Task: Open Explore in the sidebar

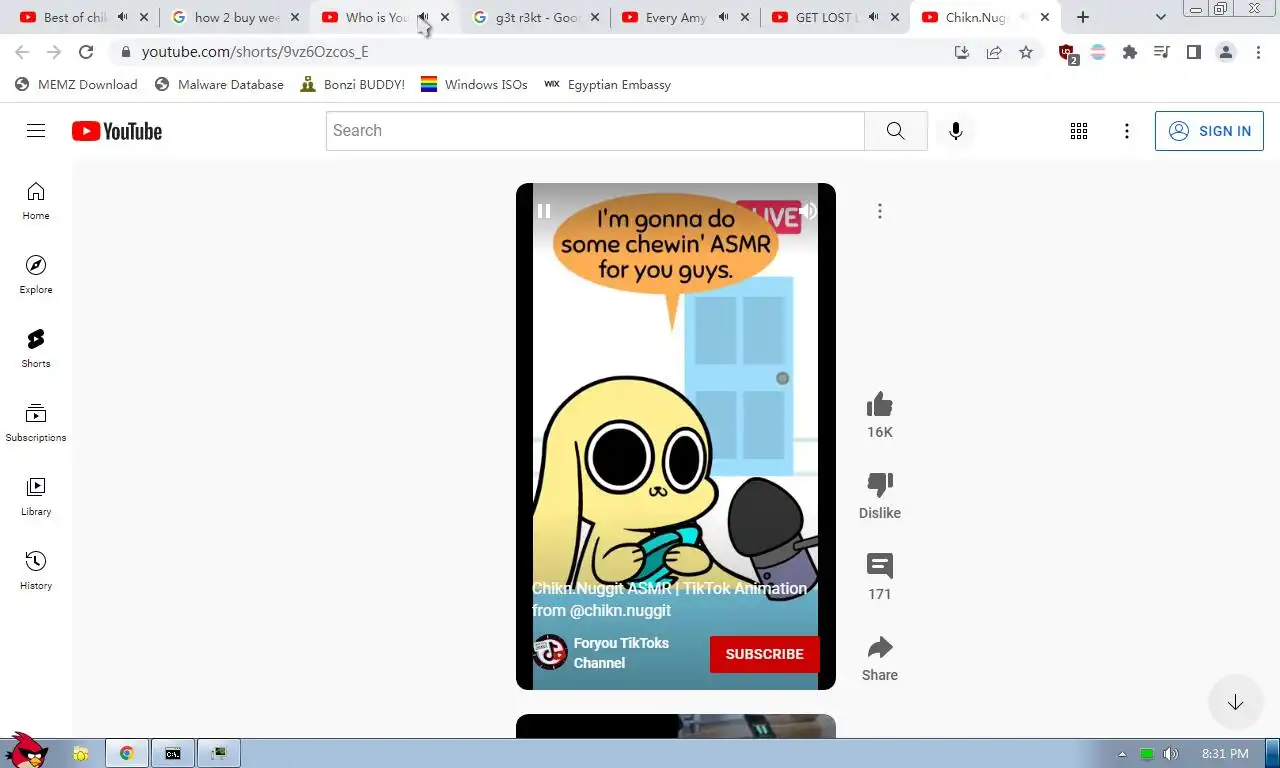Action: tap(36, 275)
